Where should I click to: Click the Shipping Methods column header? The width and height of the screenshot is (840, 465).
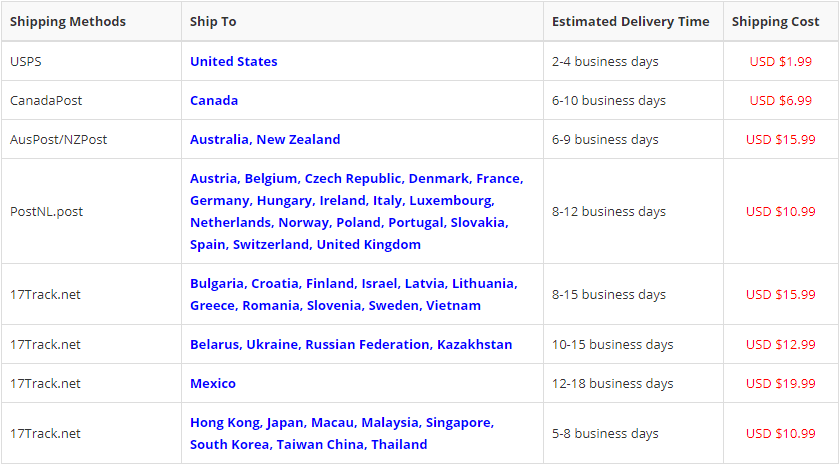(x=68, y=21)
